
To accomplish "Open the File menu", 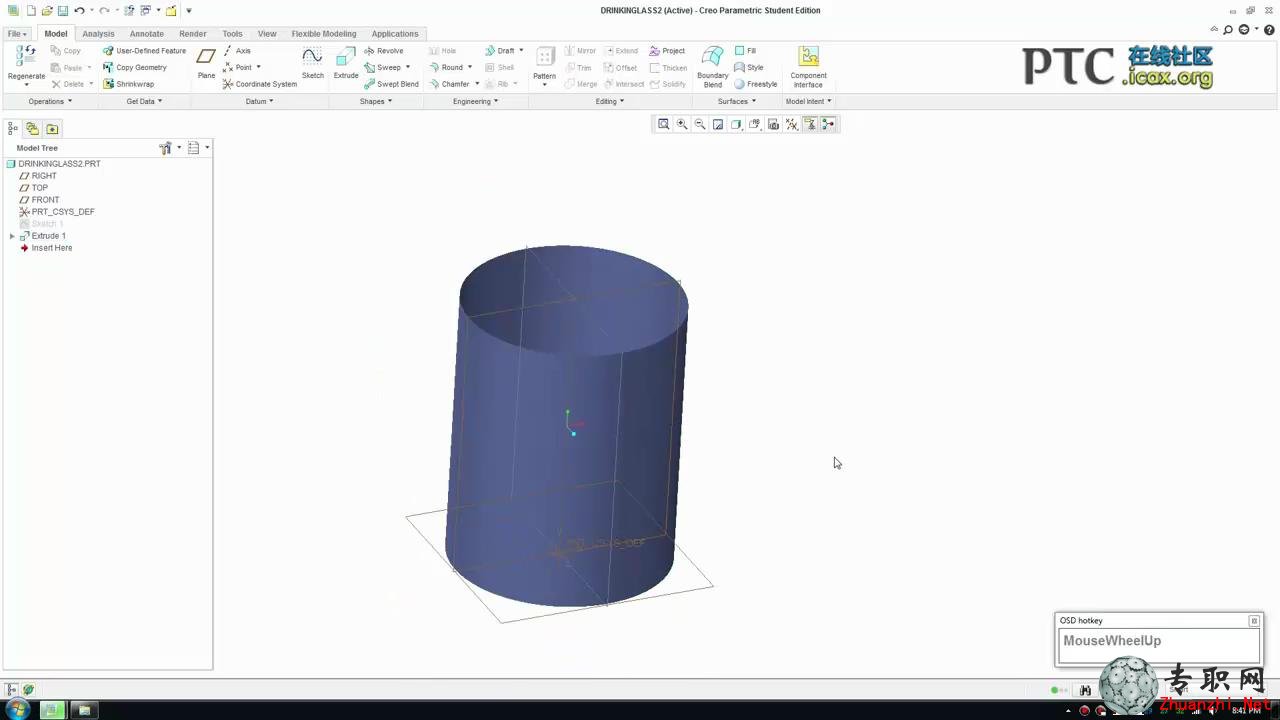I will coord(18,34).
